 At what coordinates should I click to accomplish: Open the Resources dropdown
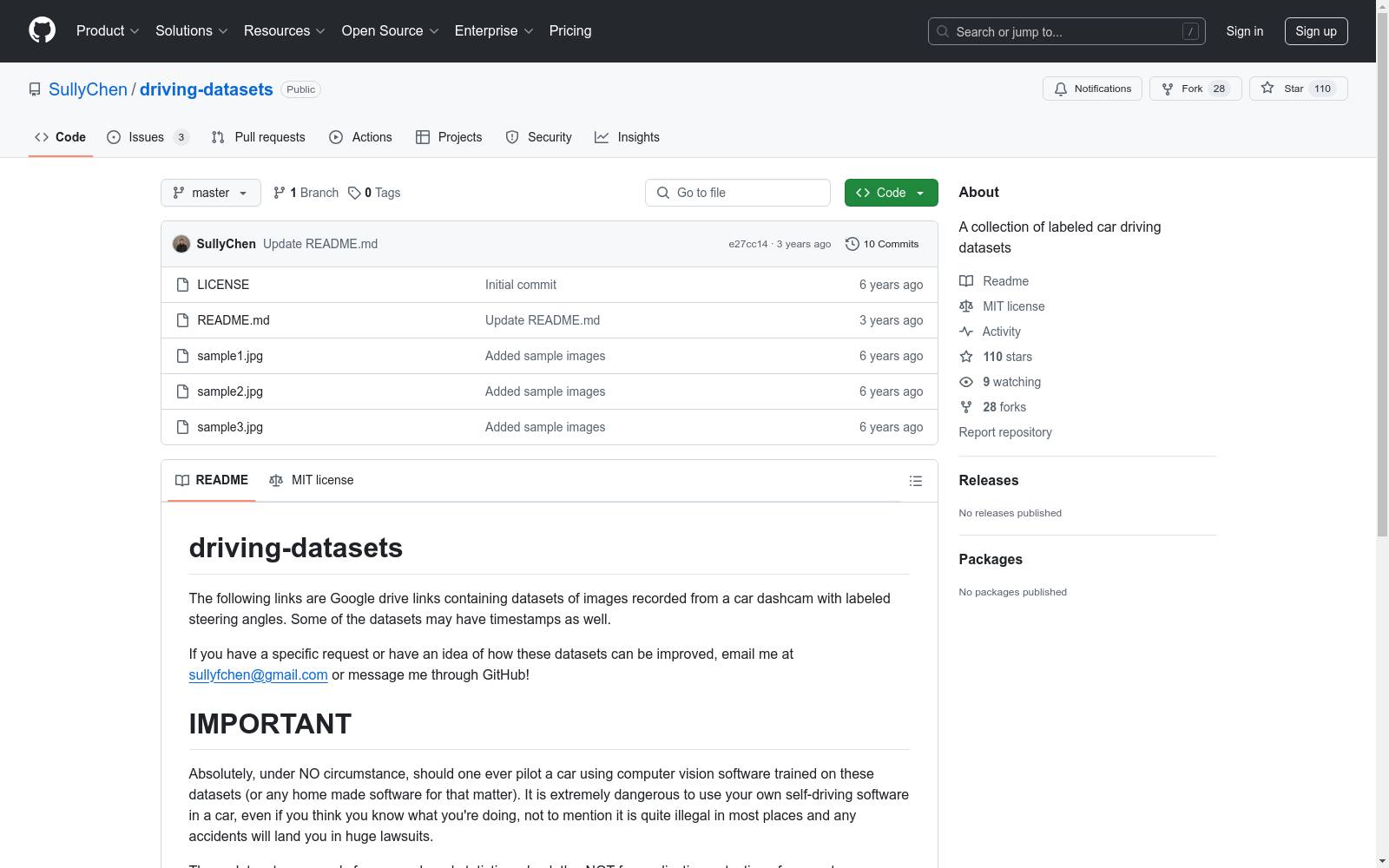[x=285, y=31]
